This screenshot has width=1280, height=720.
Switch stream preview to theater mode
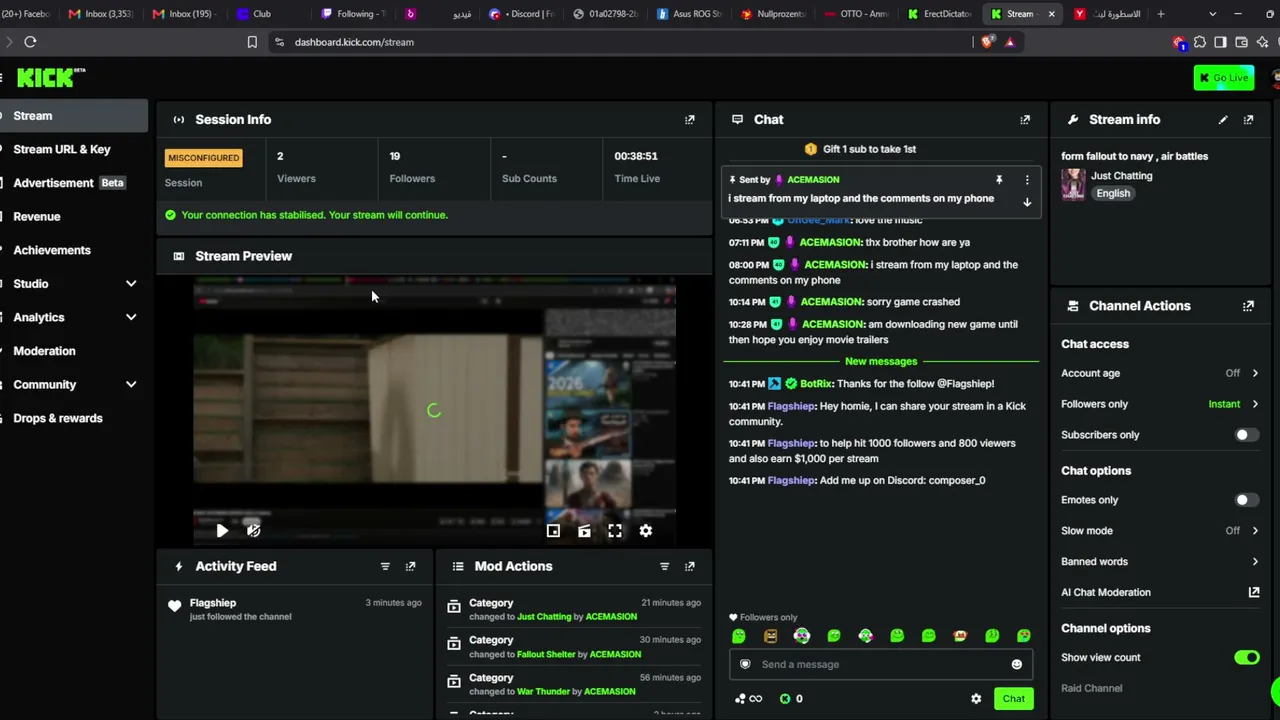click(x=584, y=531)
